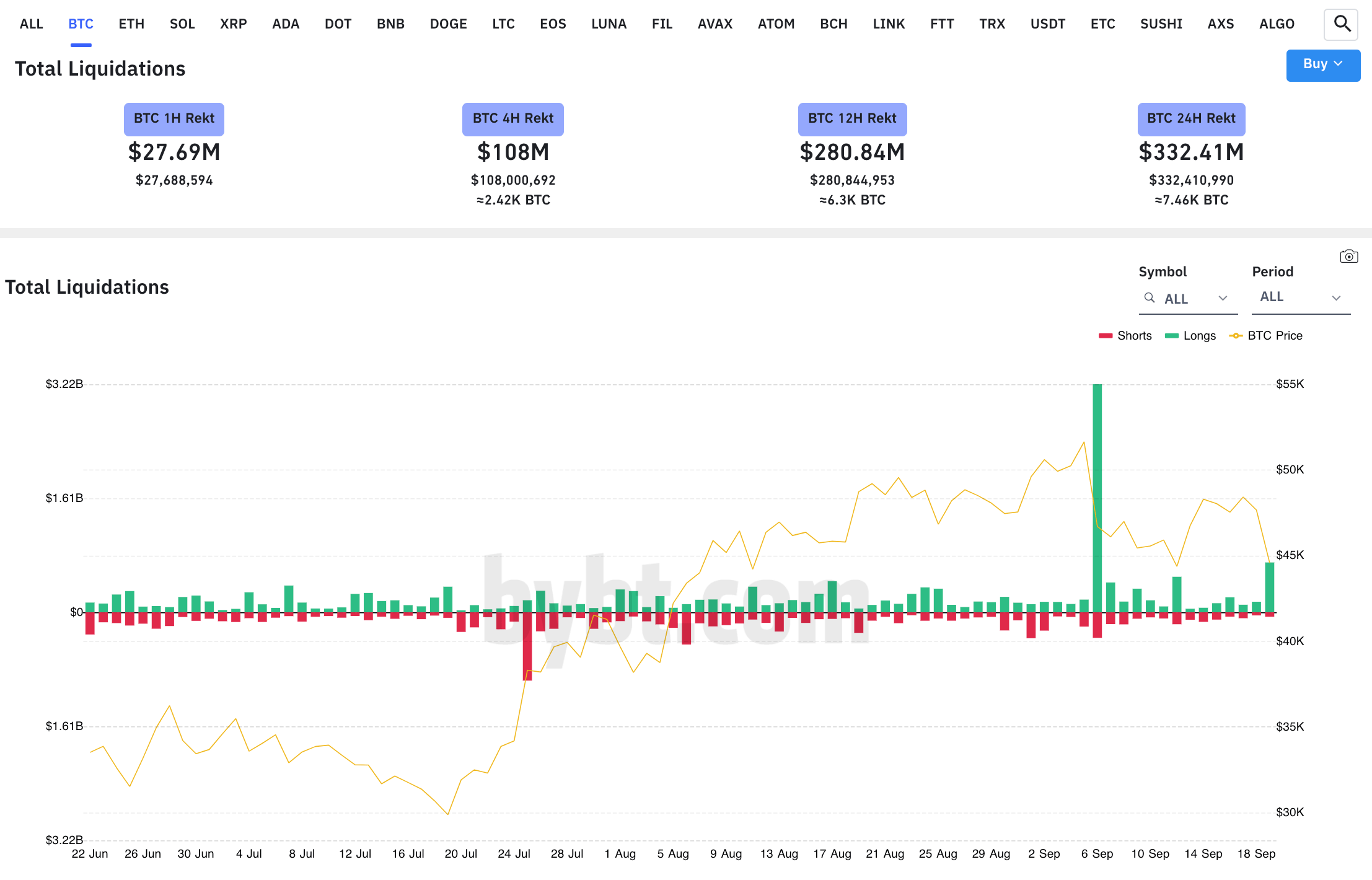This screenshot has height=880, width=1372.
Task: Click the Shorts legend color marker
Action: [1106, 335]
